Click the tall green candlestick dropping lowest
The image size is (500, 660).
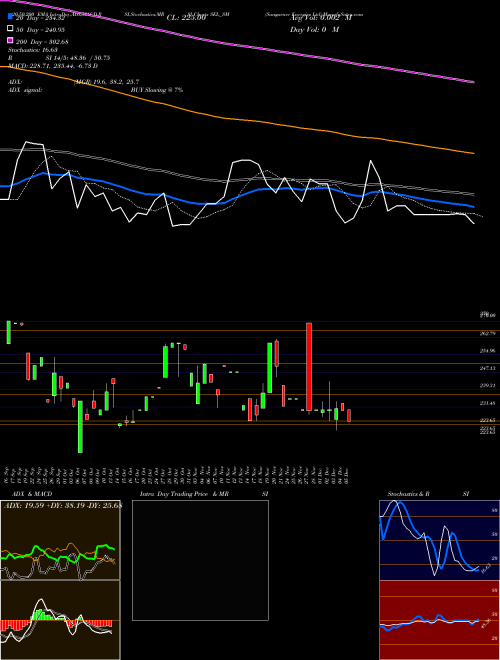tap(80, 427)
